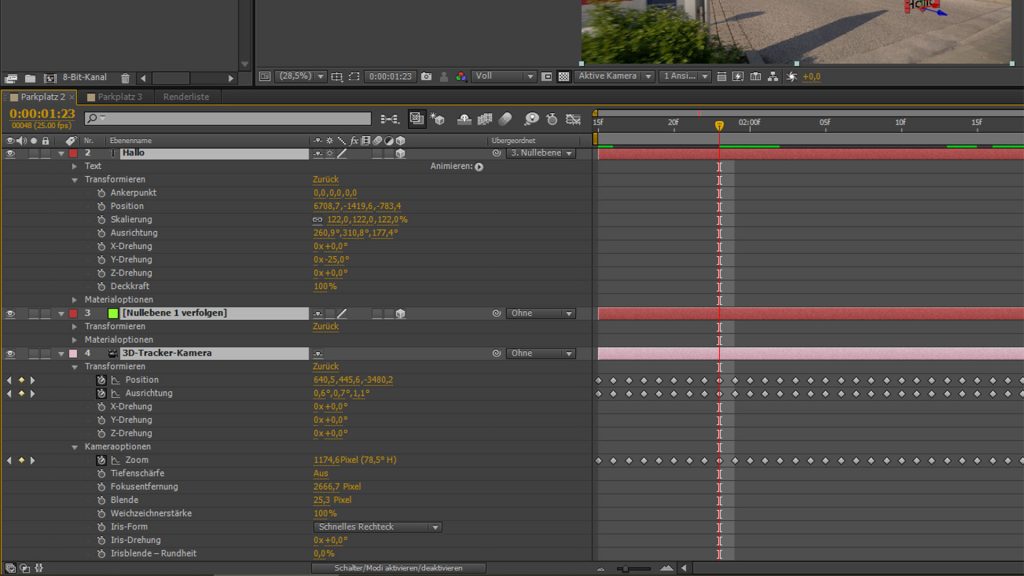Hide the Hallo text layer

(9, 154)
